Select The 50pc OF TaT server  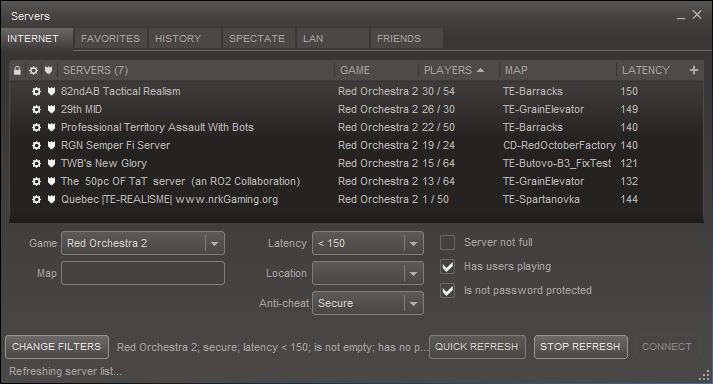coord(356,182)
